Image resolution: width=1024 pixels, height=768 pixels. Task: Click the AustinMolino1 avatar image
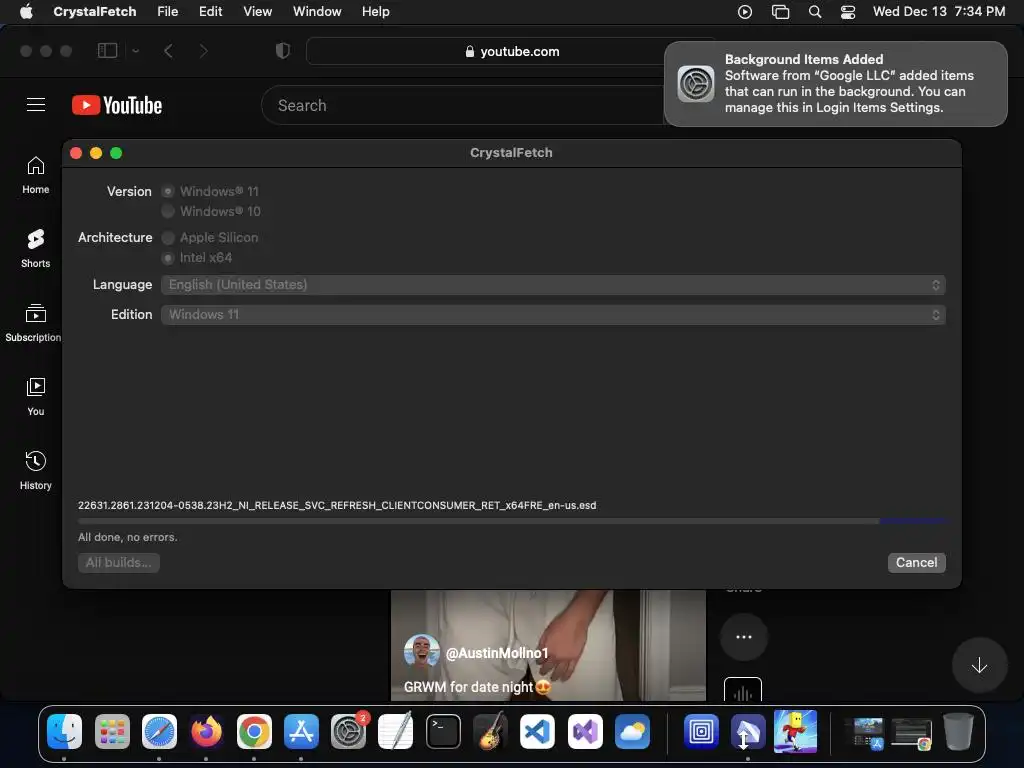tap(421, 651)
